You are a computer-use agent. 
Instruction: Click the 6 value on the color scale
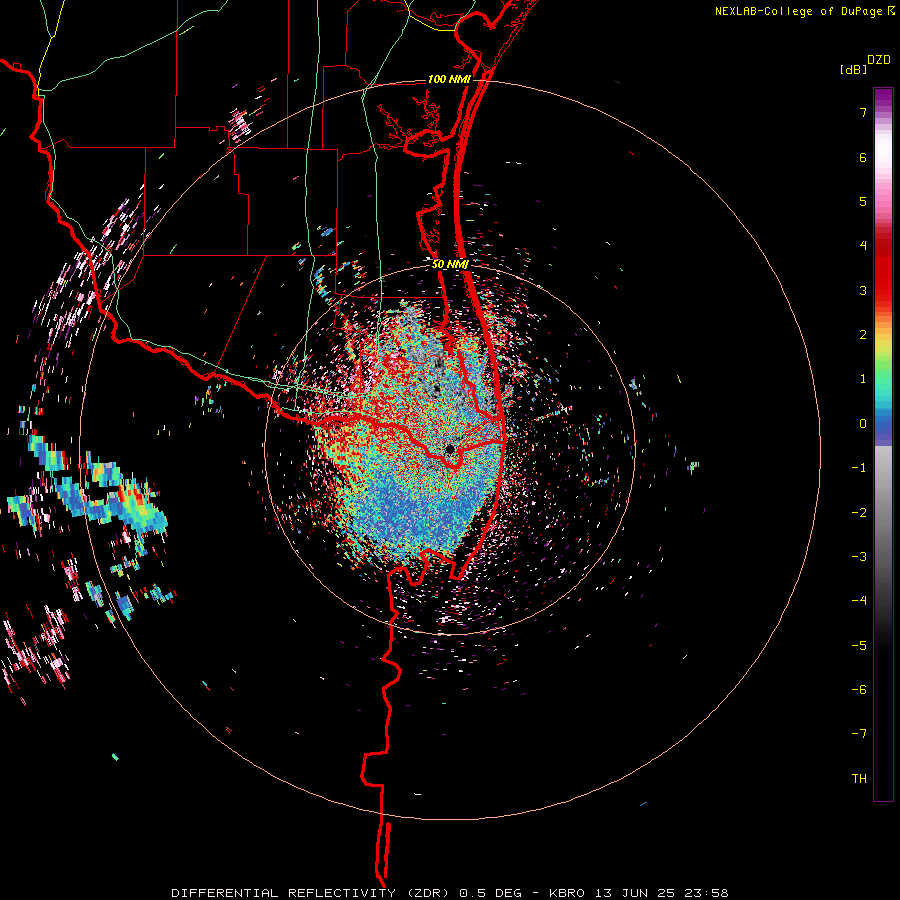(x=863, y=157)
